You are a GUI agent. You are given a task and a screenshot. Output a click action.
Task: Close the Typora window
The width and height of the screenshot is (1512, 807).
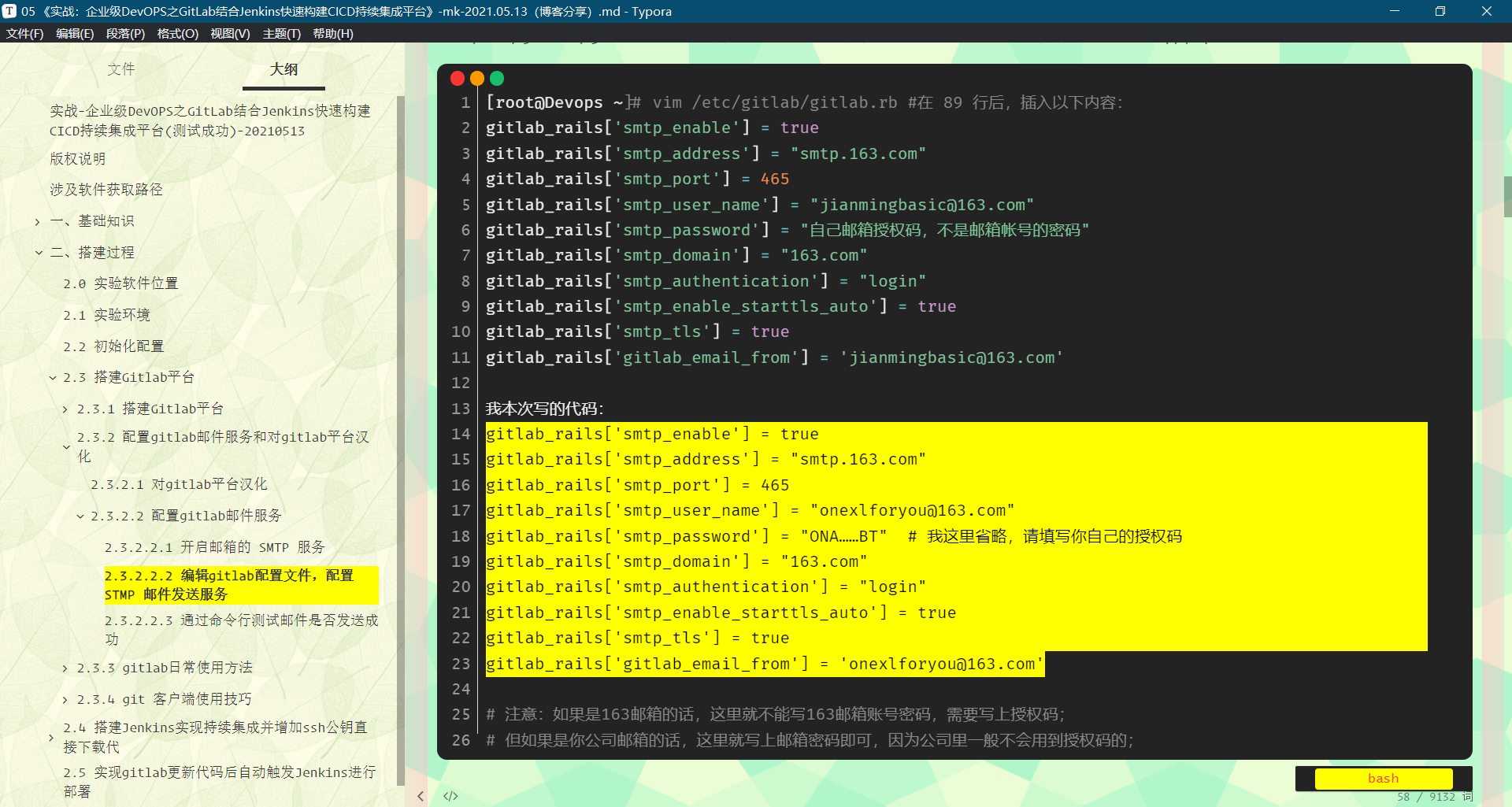tap(1486, 11)
